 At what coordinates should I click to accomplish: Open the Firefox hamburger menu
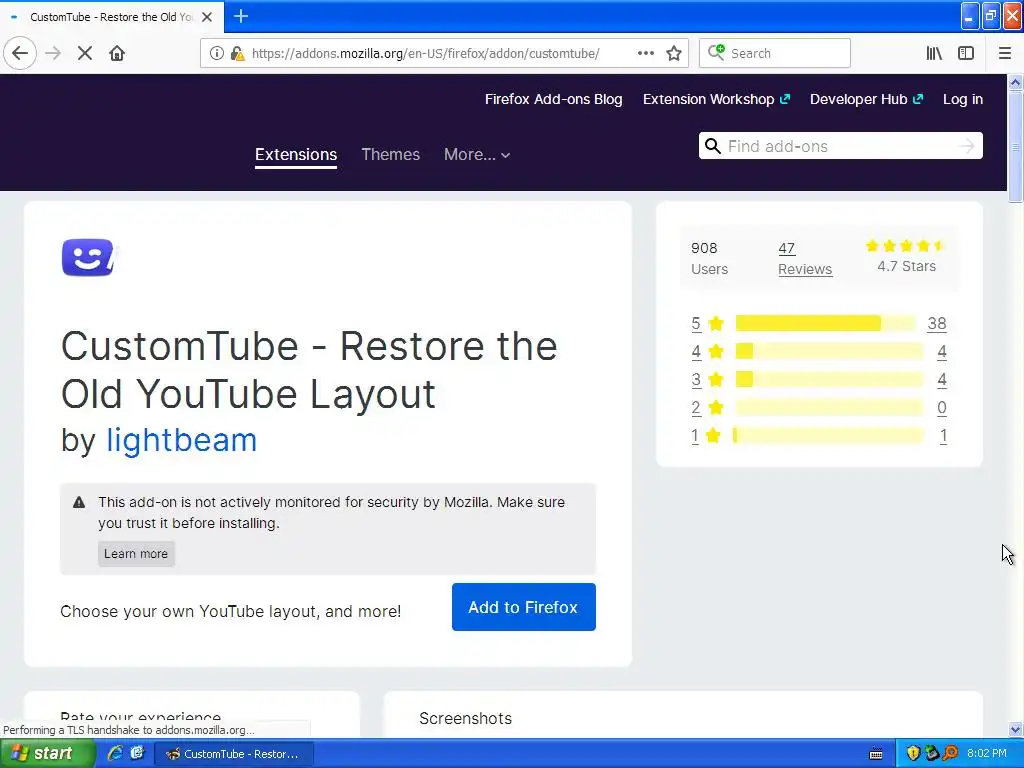1005,53
